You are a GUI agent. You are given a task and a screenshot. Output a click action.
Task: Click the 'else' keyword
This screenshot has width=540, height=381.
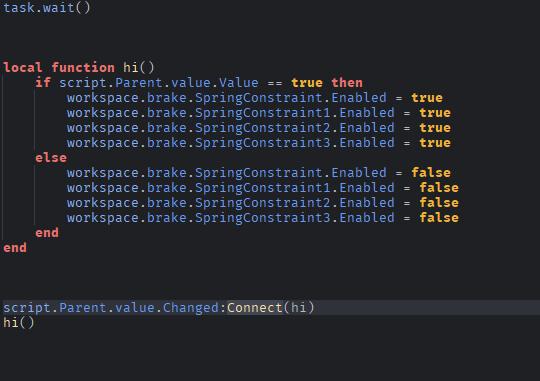pyautogui.click(x=51, y=158)
